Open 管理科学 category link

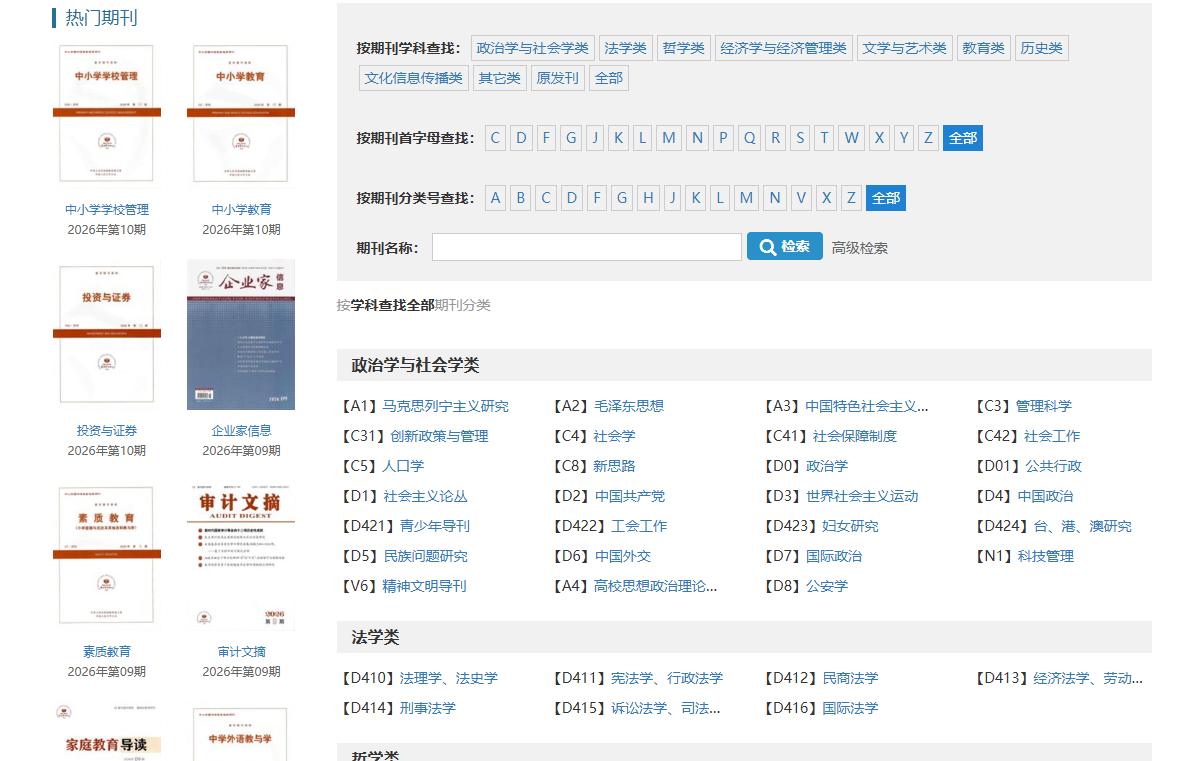tap(1043, 406)
